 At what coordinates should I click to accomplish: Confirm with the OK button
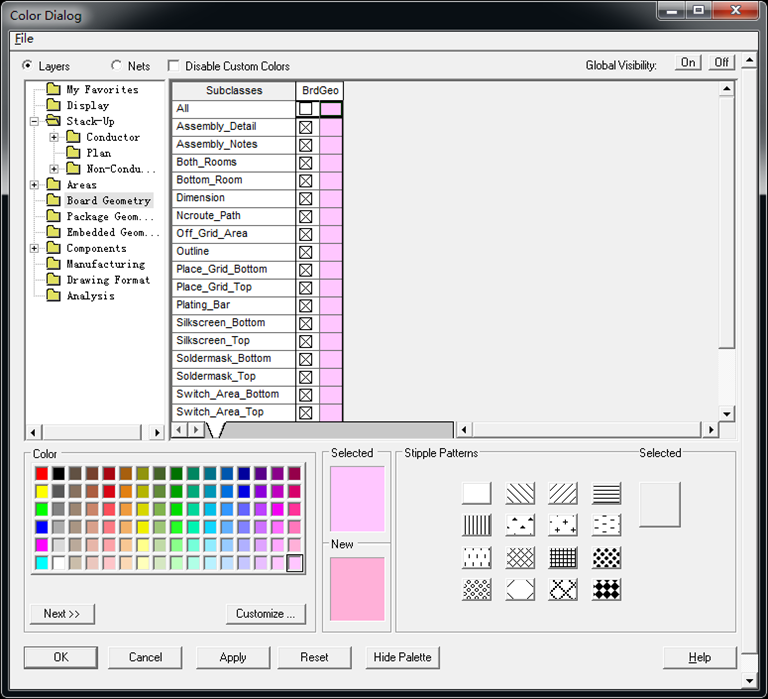[61, 657]
